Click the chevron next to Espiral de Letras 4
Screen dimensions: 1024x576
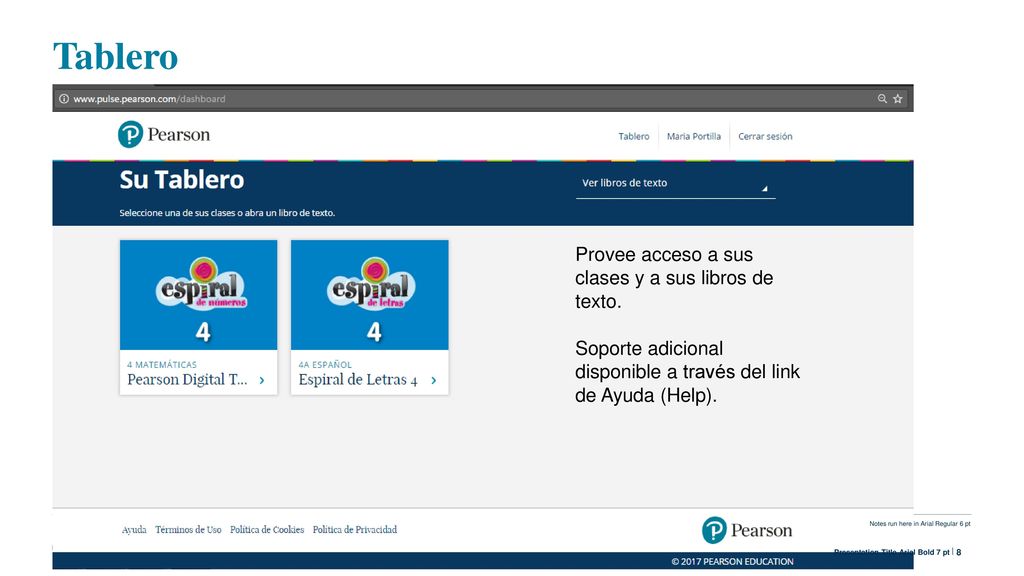434,380
